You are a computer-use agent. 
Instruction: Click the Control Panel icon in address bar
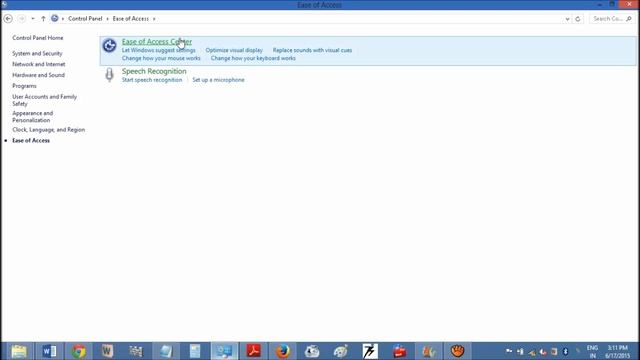click(x=55, y=18)
